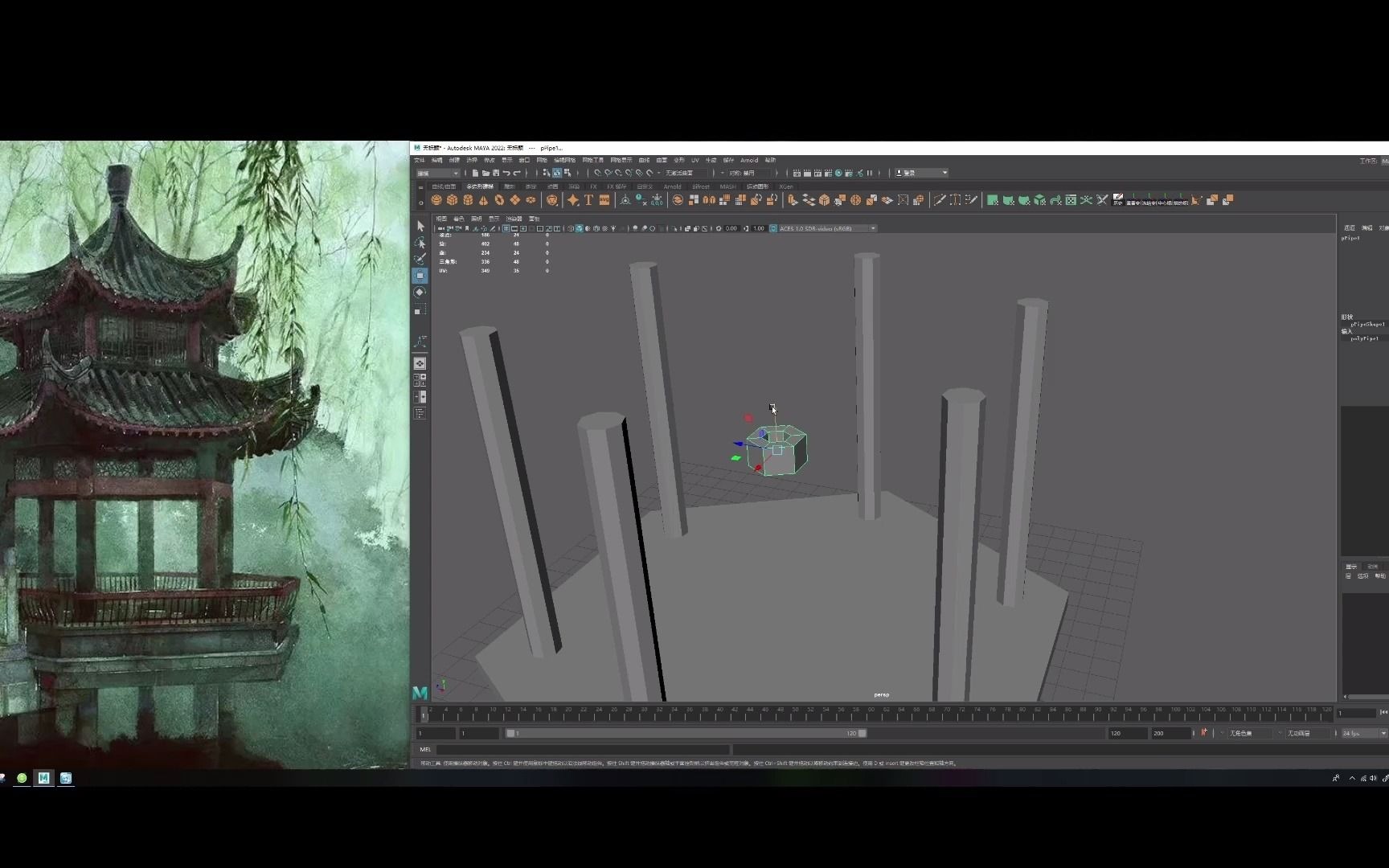Choose the Select tool arrow in toolbox

[x=420, y=226]
